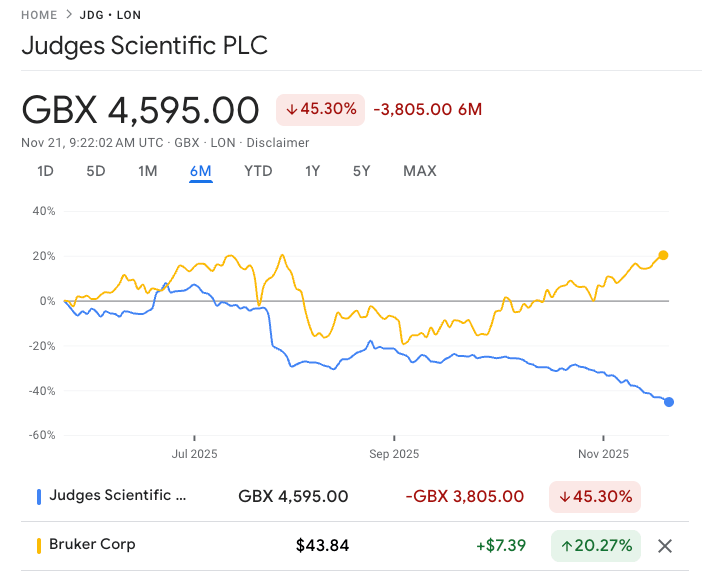Click the yellow endpoint dot on chart
Image resolution: width=702 pixels, height=574 pixels.
663,255
